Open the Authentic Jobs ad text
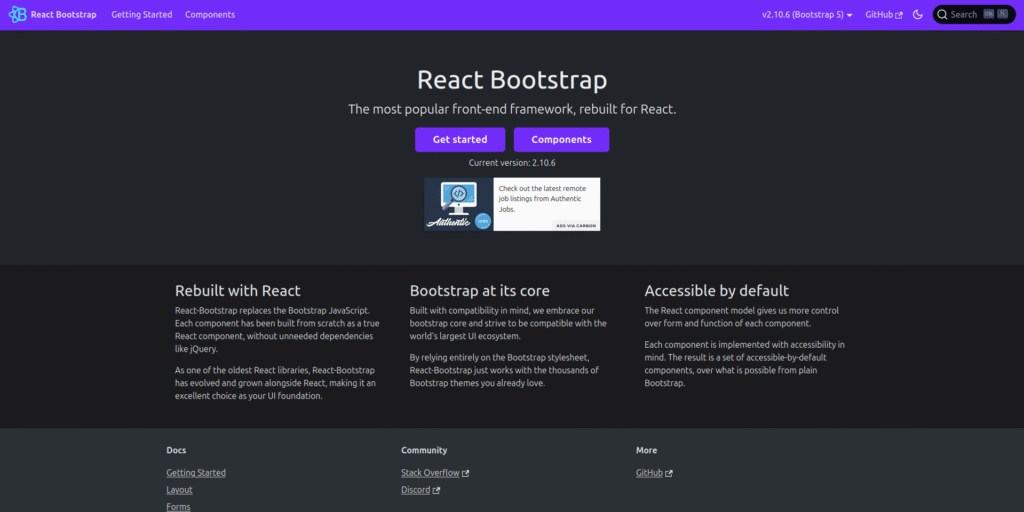 click(542, 199)
